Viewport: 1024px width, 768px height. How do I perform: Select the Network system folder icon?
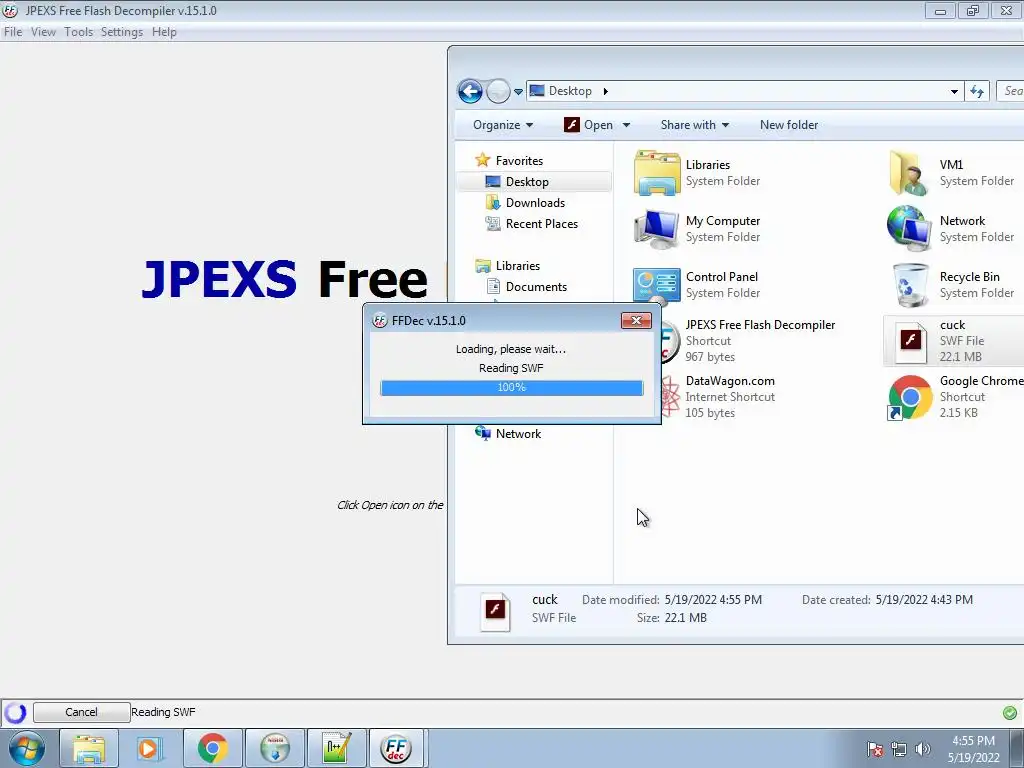(x=909, y=229)
